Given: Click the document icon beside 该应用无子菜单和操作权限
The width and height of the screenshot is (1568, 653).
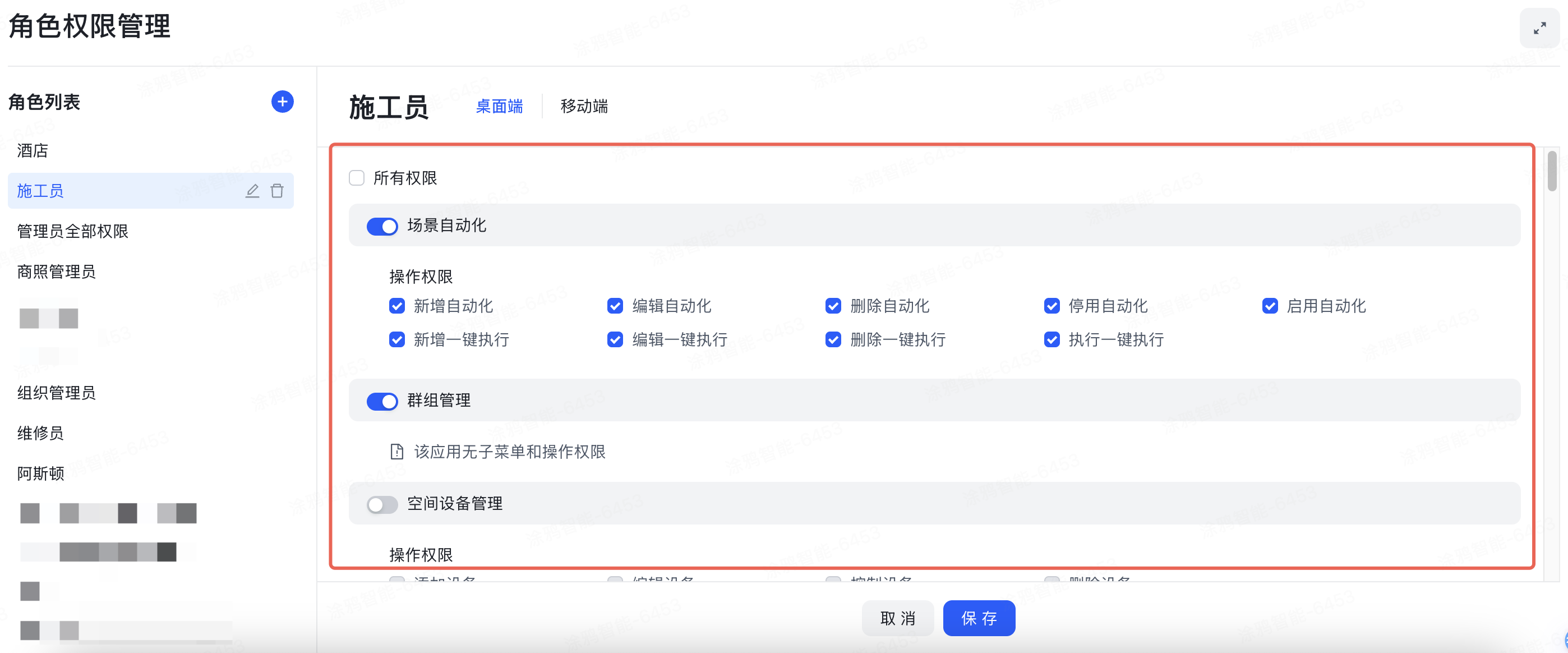Looking at the screenshot, I should (396, 452).
